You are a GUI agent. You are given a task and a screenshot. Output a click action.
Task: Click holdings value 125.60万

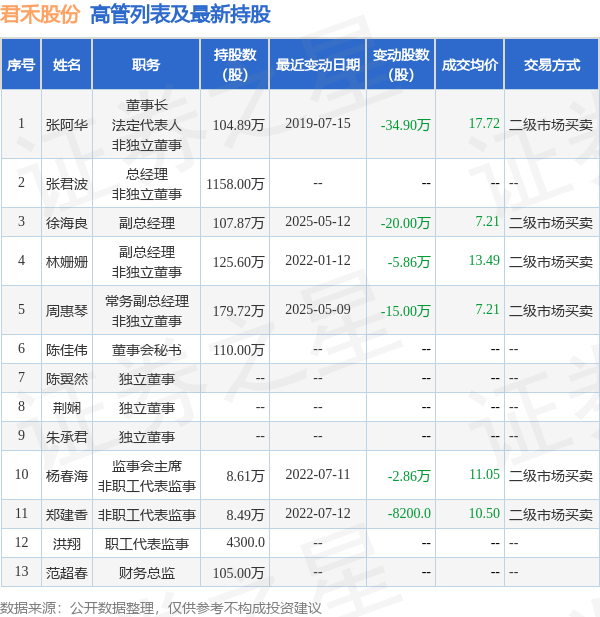(x=238, y=262)
